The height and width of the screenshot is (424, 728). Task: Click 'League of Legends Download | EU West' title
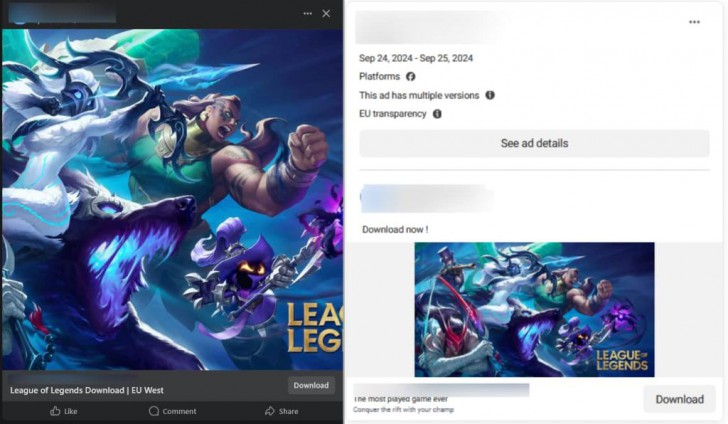click(87, 390)
